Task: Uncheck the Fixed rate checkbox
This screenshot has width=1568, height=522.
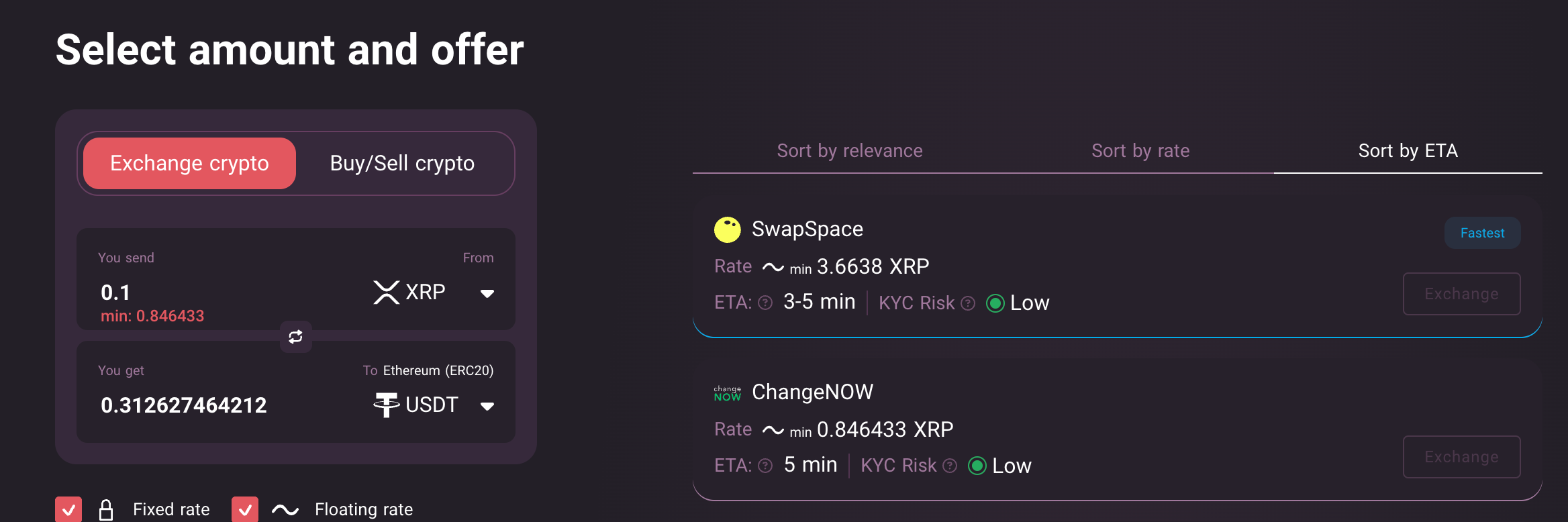Action: tap(68, 509)
